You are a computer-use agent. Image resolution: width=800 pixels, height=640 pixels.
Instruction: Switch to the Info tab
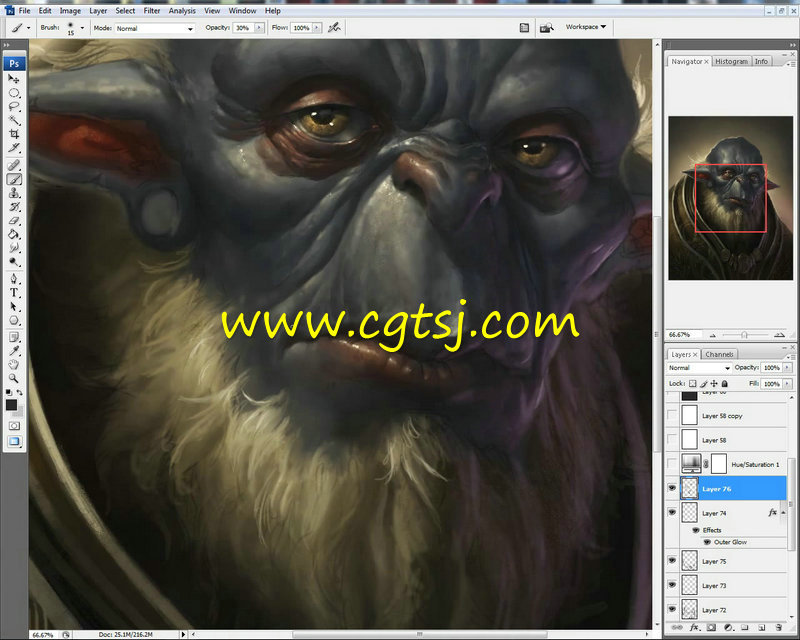click(761, 61)
